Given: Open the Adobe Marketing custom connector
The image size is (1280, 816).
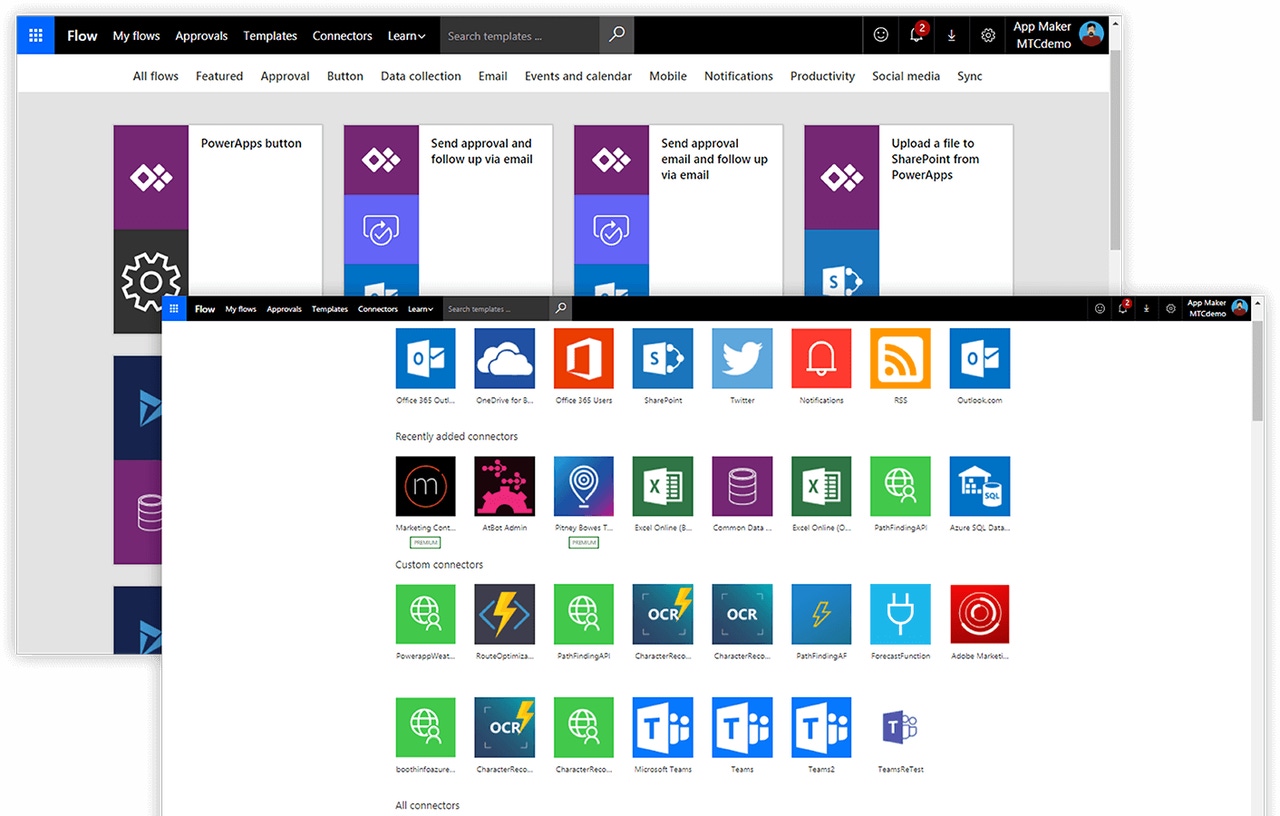Looking at the screenshot, I should pyautogui.click(x=979, y=614).
